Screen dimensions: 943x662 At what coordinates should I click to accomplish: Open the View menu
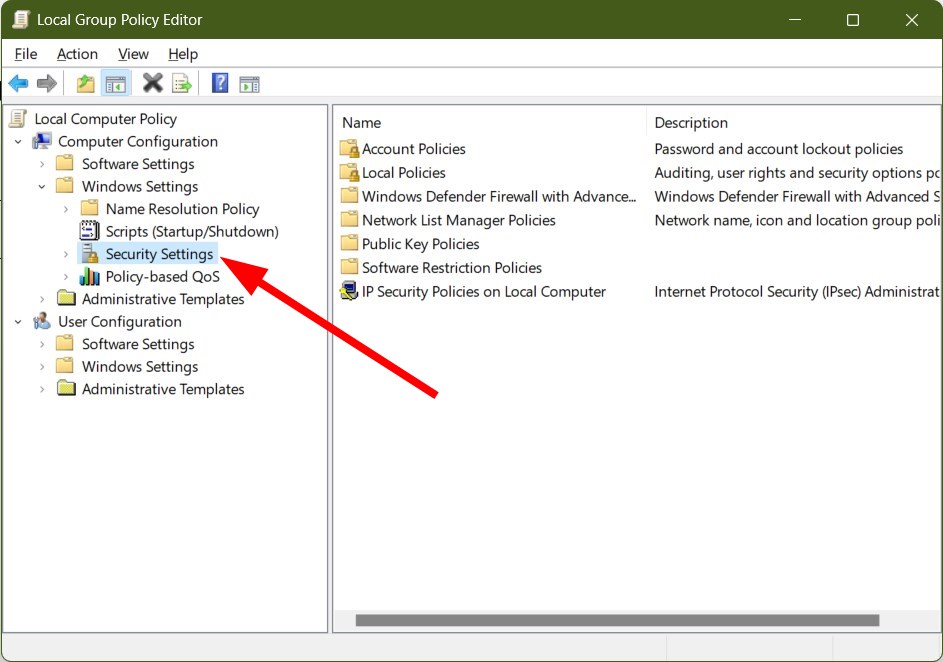pyautogui.click(x=133, y=54)
